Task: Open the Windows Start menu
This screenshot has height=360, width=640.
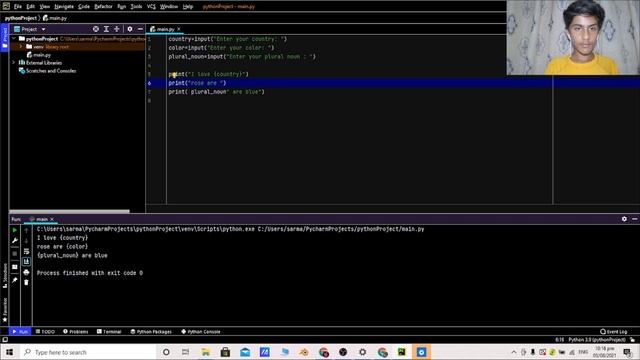Action: click(9, 352)
